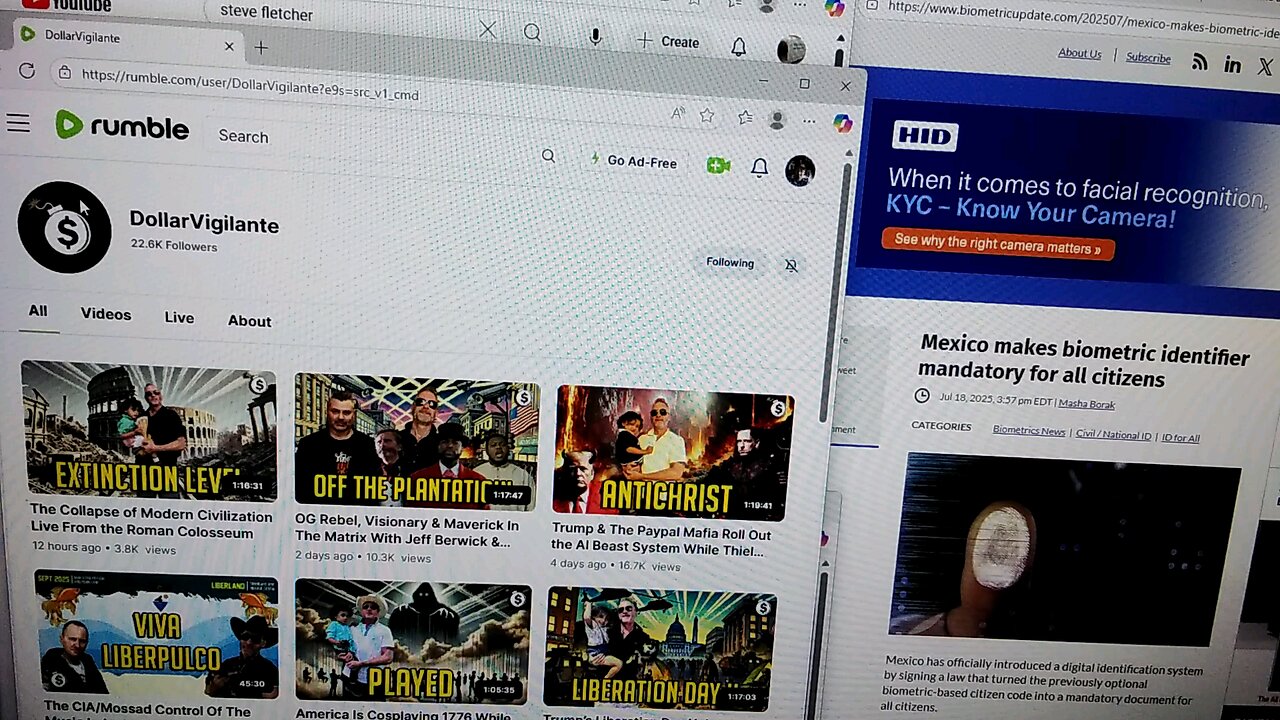Screen dimensions: 1280x720
Task: Open Liberation Day video thumbnail
Action: [x=660, y=649]
